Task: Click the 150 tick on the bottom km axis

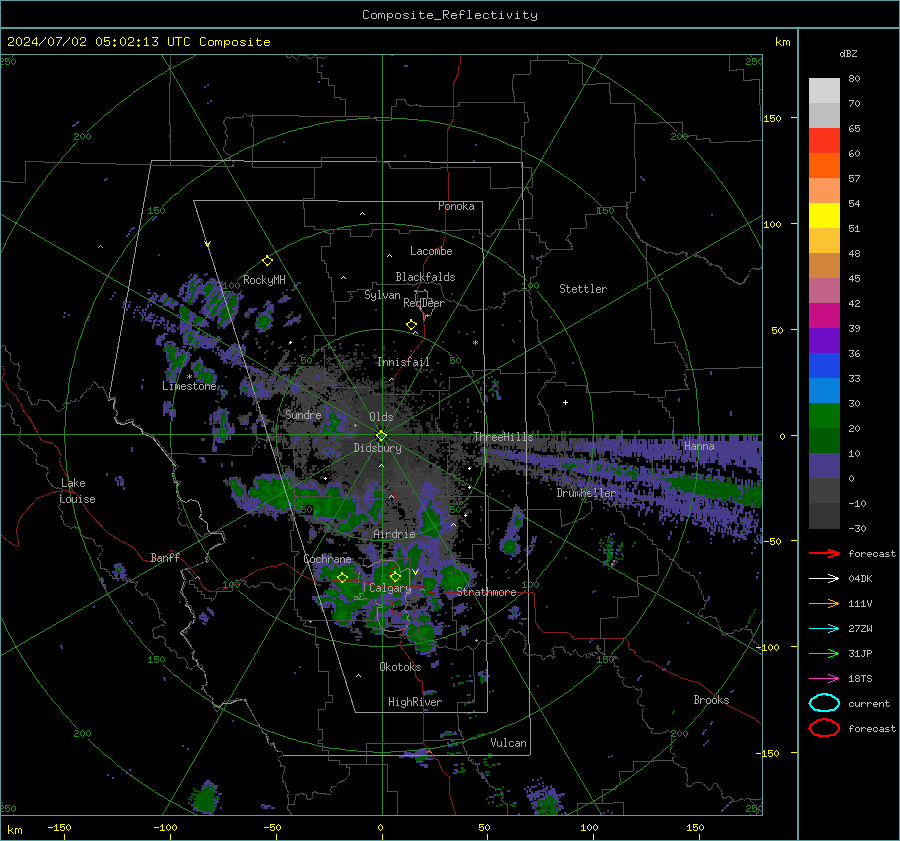Action: pyautogui.click(x=695, y=828)
